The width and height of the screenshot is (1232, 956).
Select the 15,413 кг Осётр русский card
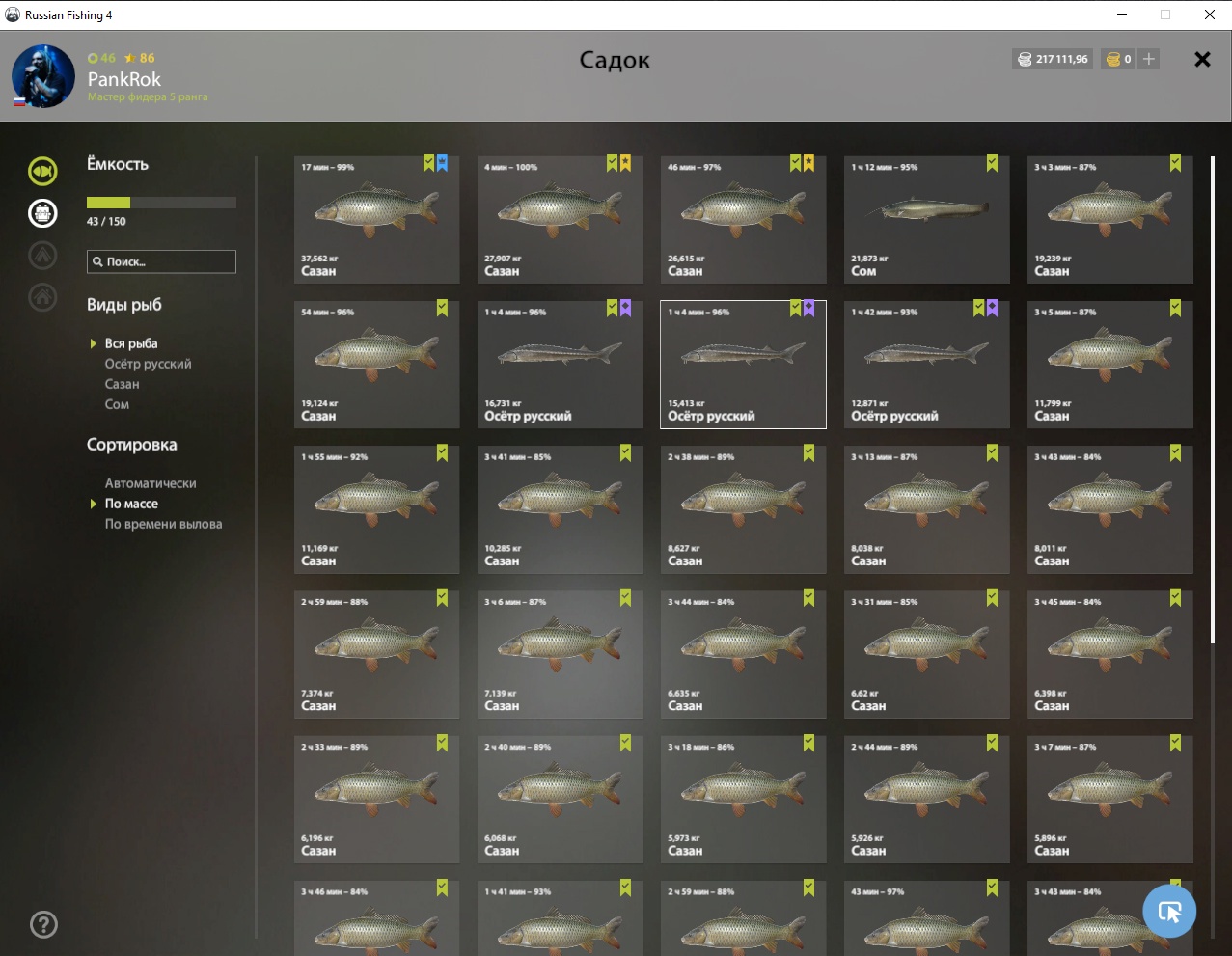pos(743,365)
